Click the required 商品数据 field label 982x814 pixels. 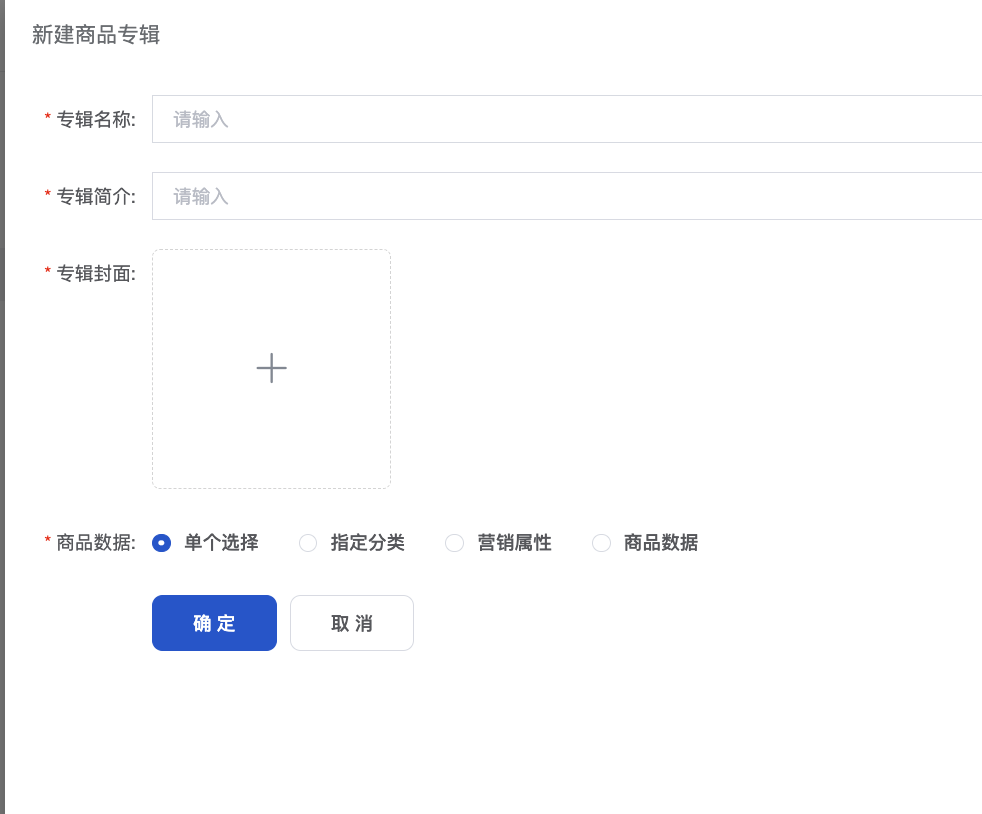[95, 543]
